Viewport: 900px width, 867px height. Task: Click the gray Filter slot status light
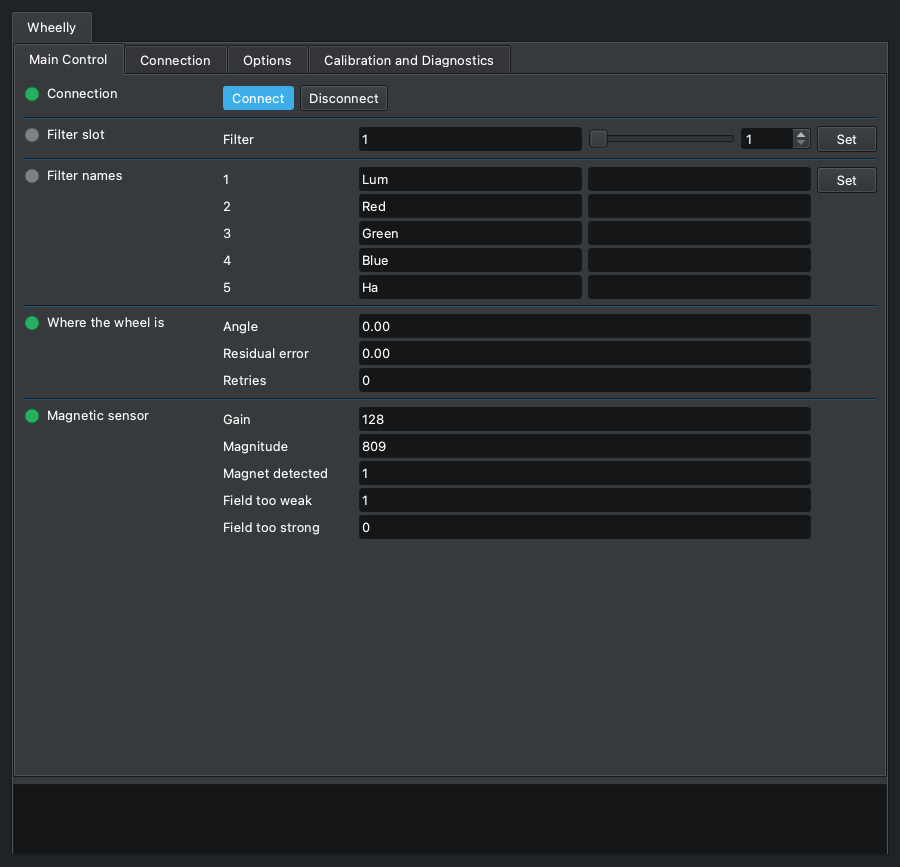coord(32,135)
